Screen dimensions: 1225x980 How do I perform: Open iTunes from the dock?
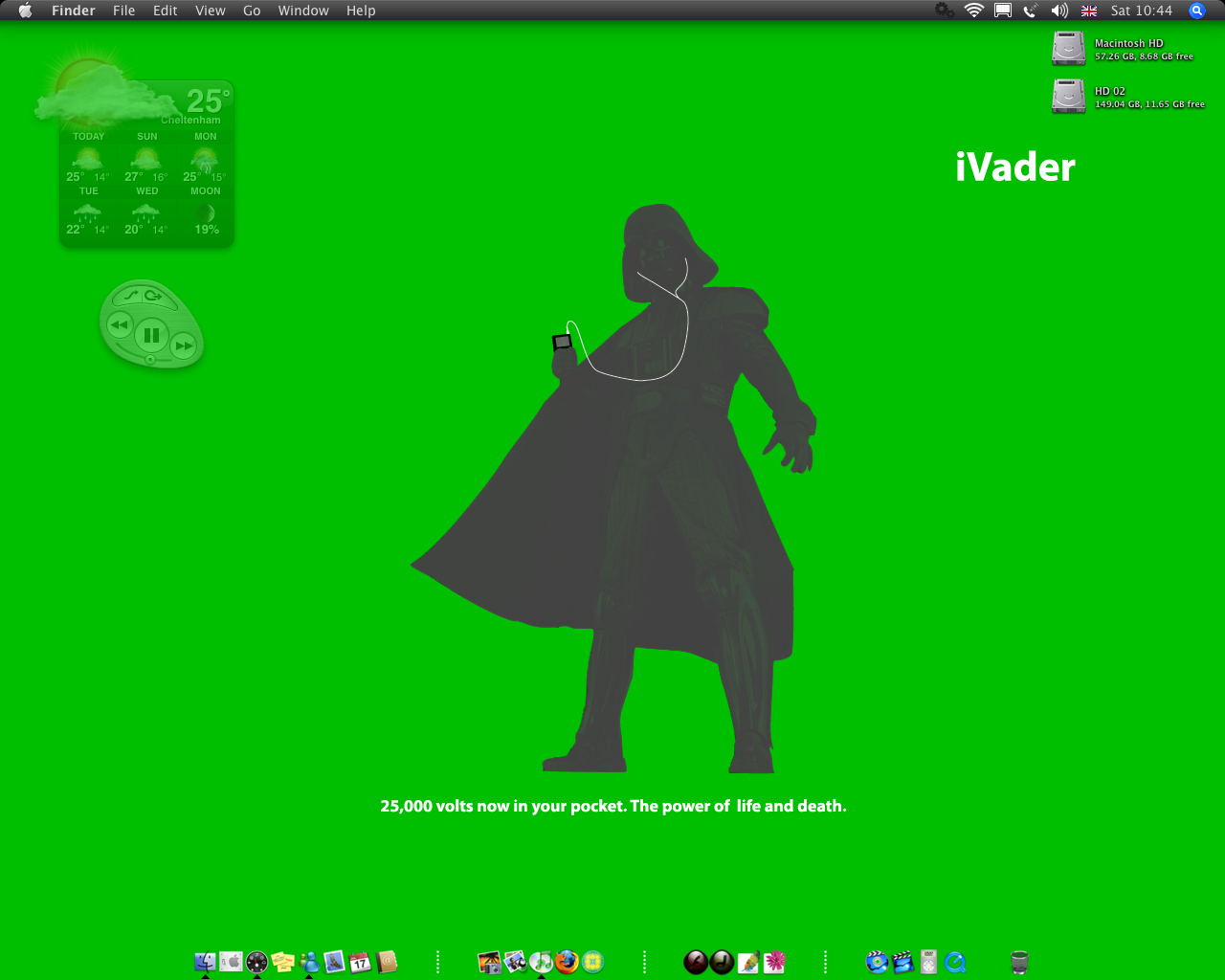[541, 962]
